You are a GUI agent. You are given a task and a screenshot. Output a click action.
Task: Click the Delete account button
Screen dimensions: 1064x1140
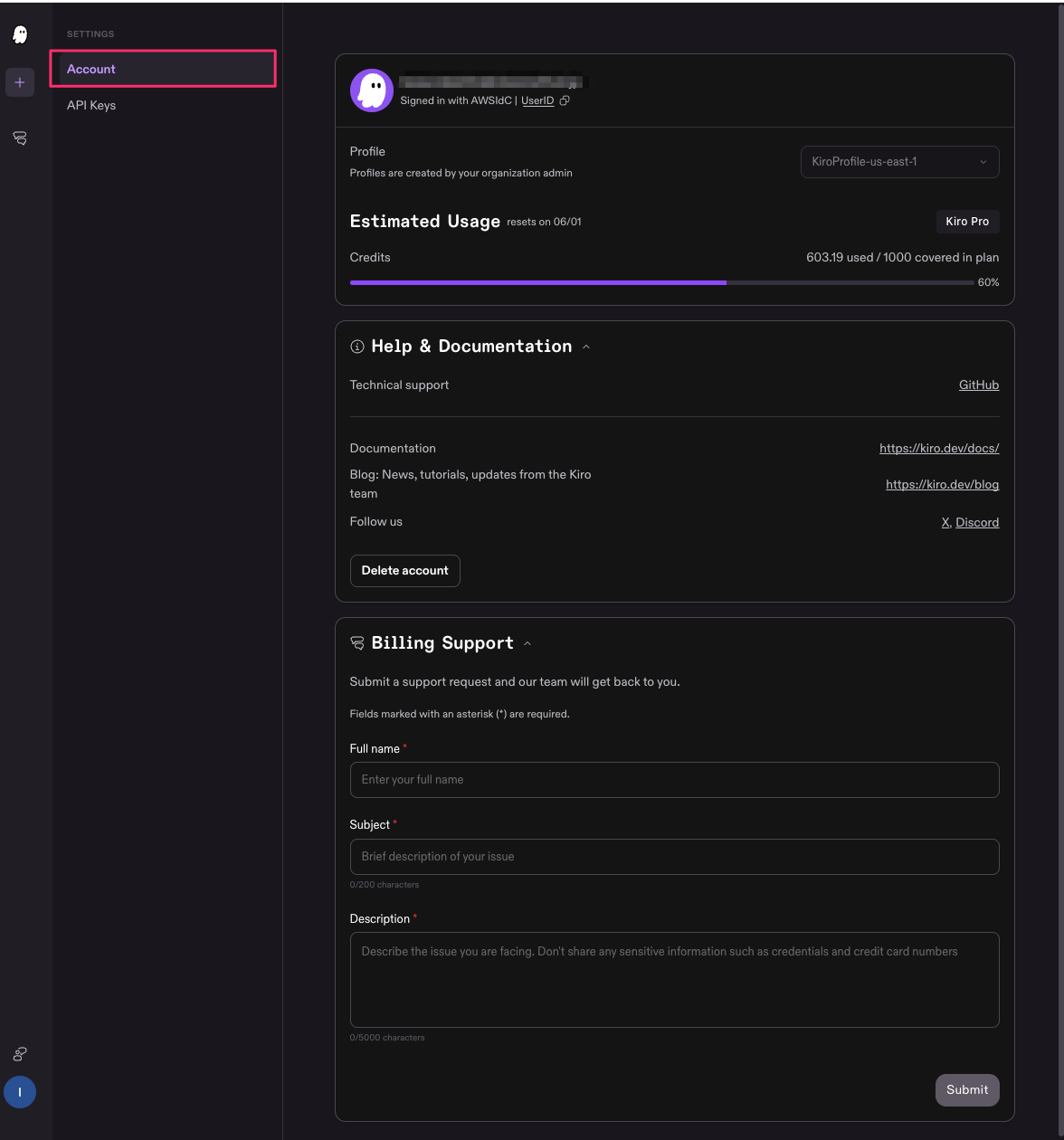[405, 571]
